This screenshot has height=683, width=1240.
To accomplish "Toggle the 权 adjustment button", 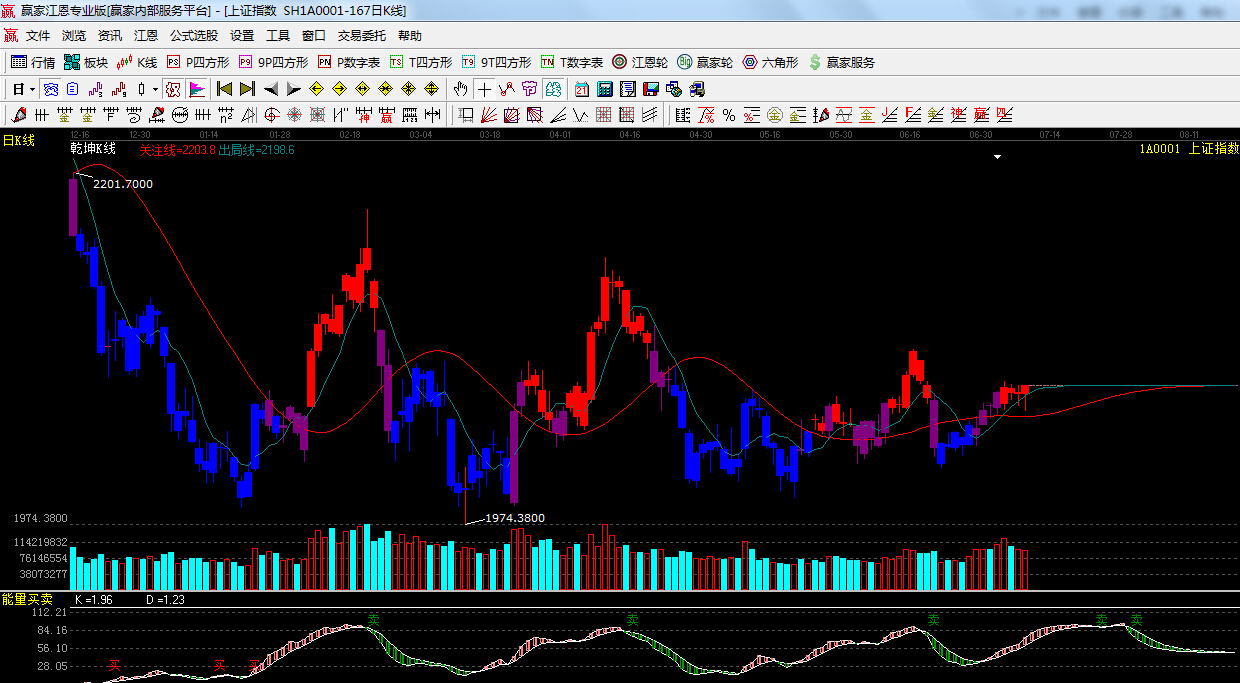I will (173, 89).
